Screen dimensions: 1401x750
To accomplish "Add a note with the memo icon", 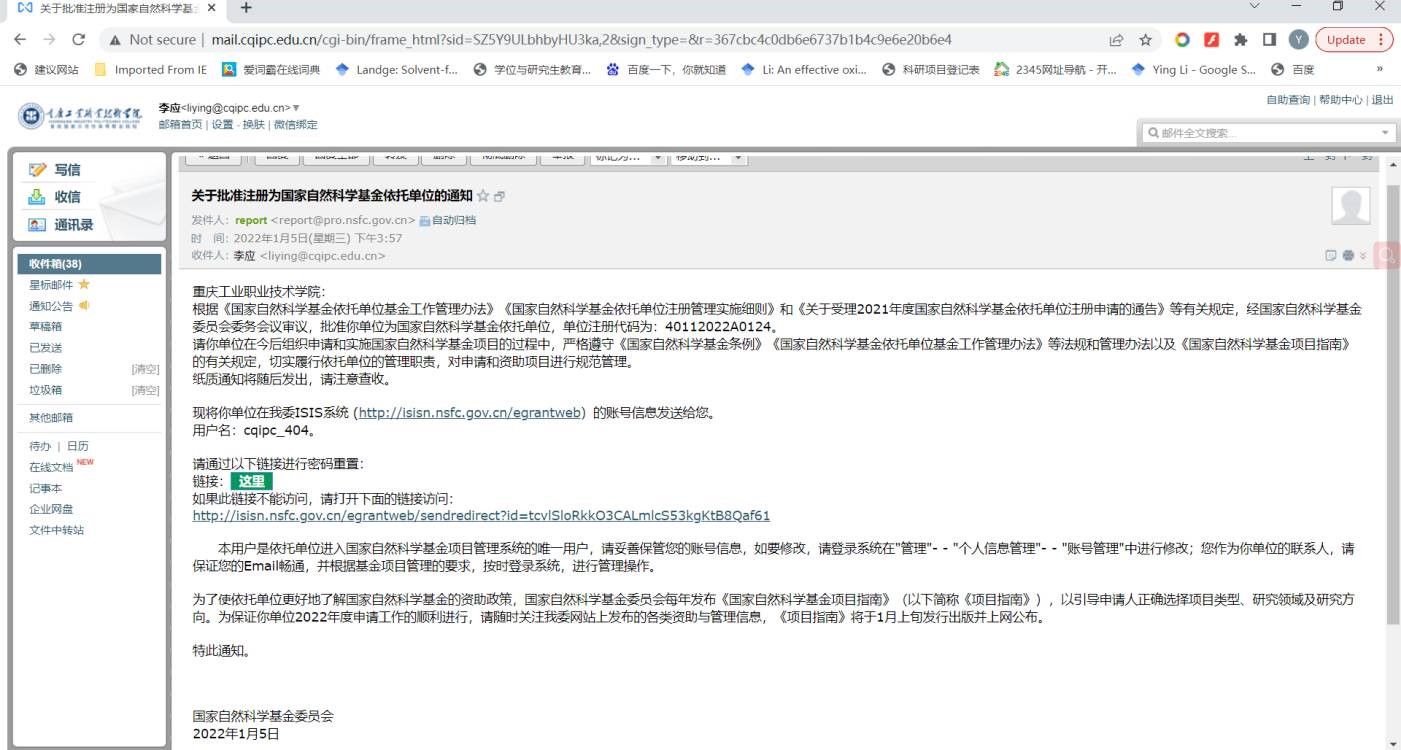I will pyautogui.click(x=1331, y=256).
